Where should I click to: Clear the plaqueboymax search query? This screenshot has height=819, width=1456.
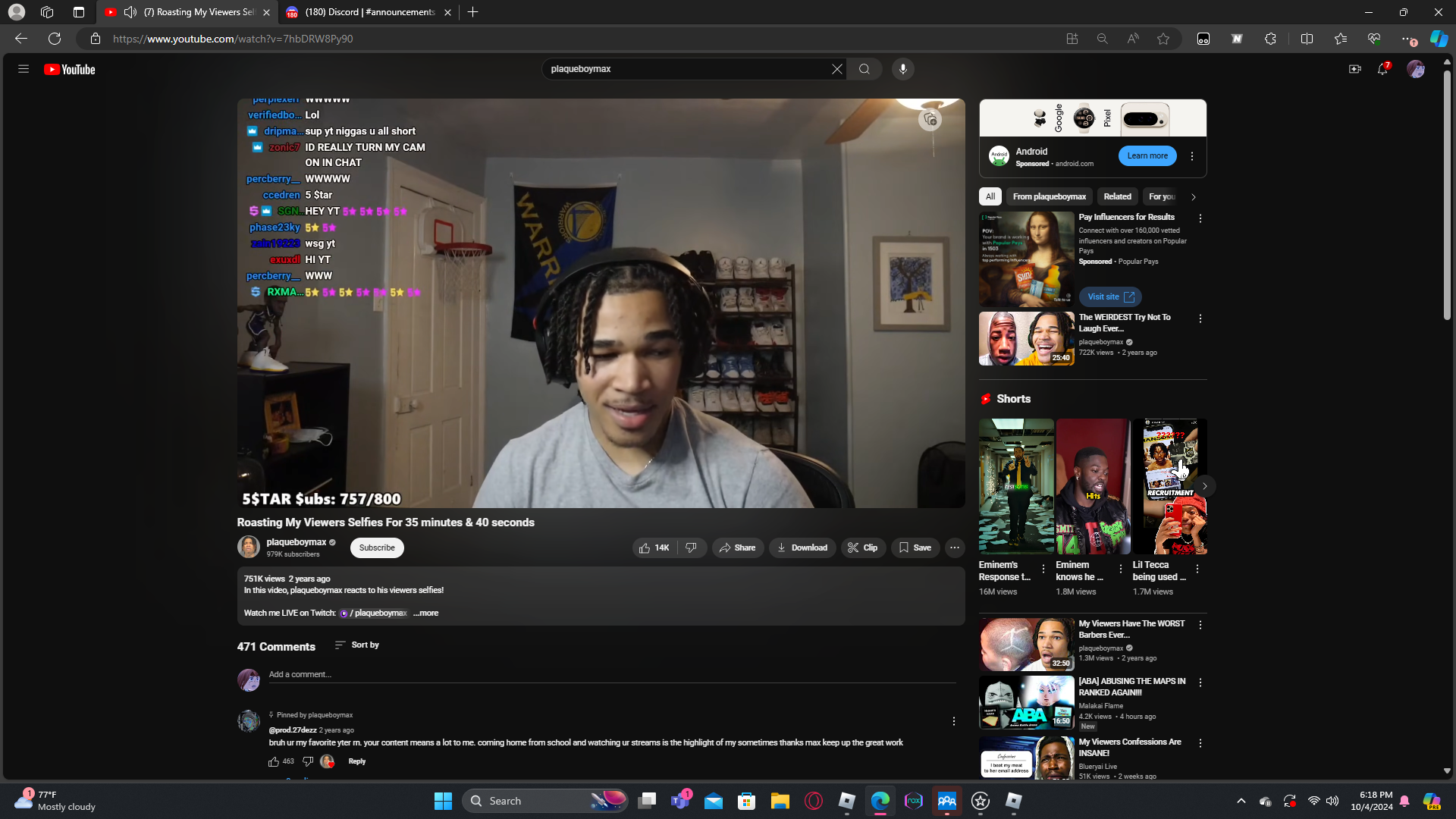click(836, 69)
